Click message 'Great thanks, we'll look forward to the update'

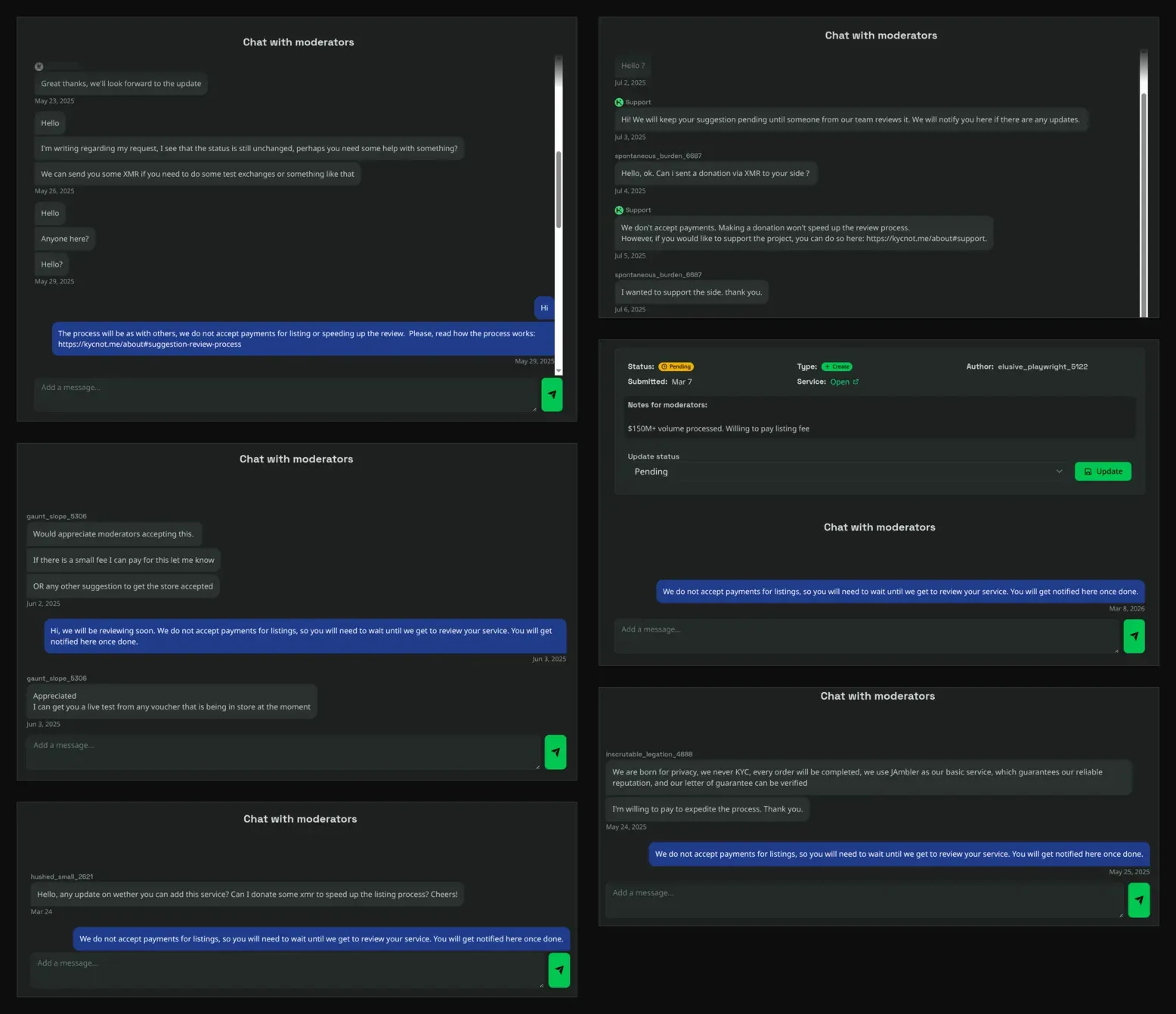click(121, 84)
